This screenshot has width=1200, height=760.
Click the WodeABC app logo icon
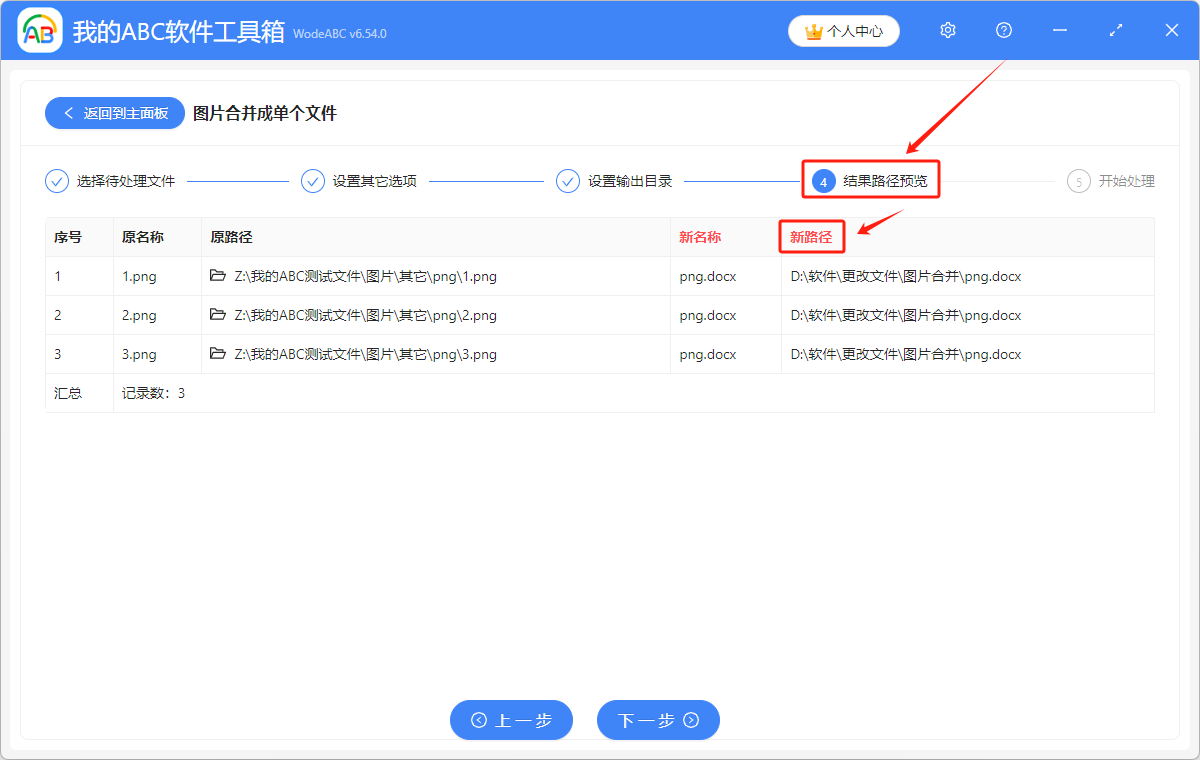coord(40,31)
